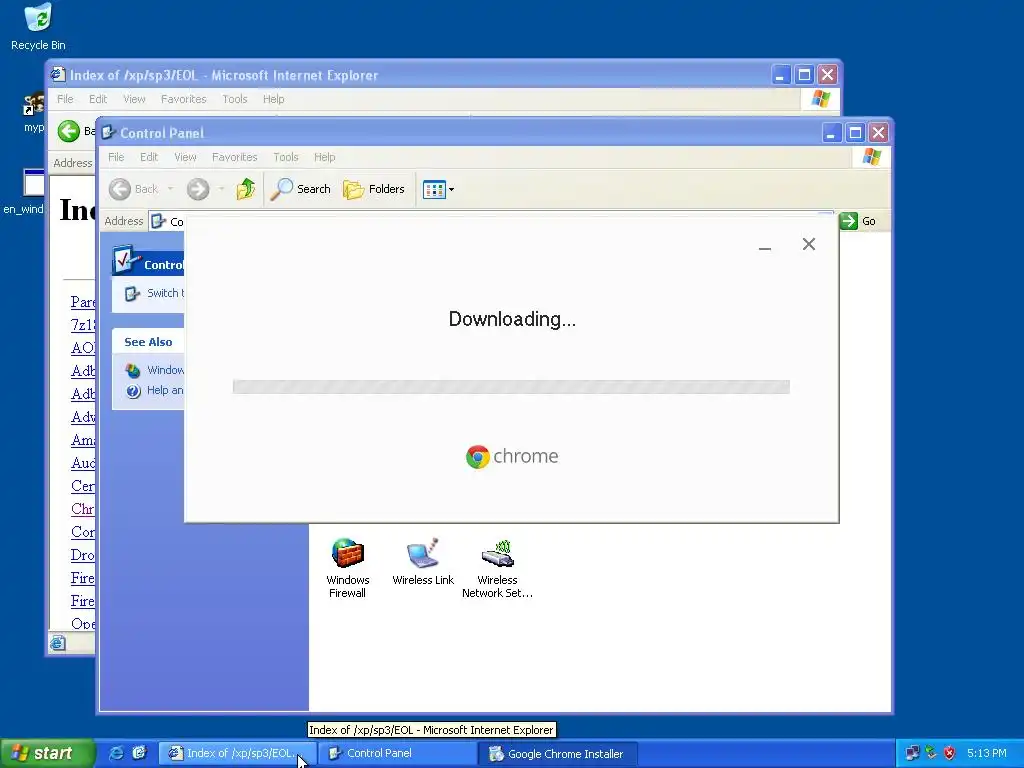
Task: Maximize the Internet Explorer window
Action: click(x=804, y=75)
